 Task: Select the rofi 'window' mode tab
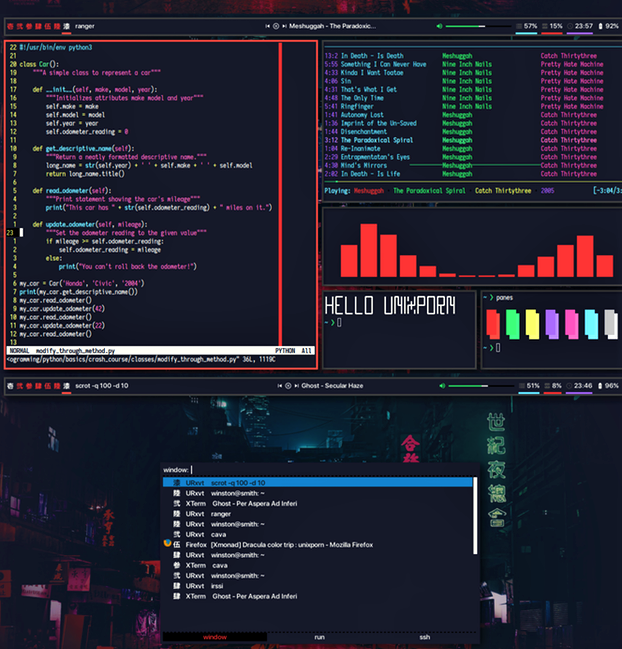[x=215, y=637]
